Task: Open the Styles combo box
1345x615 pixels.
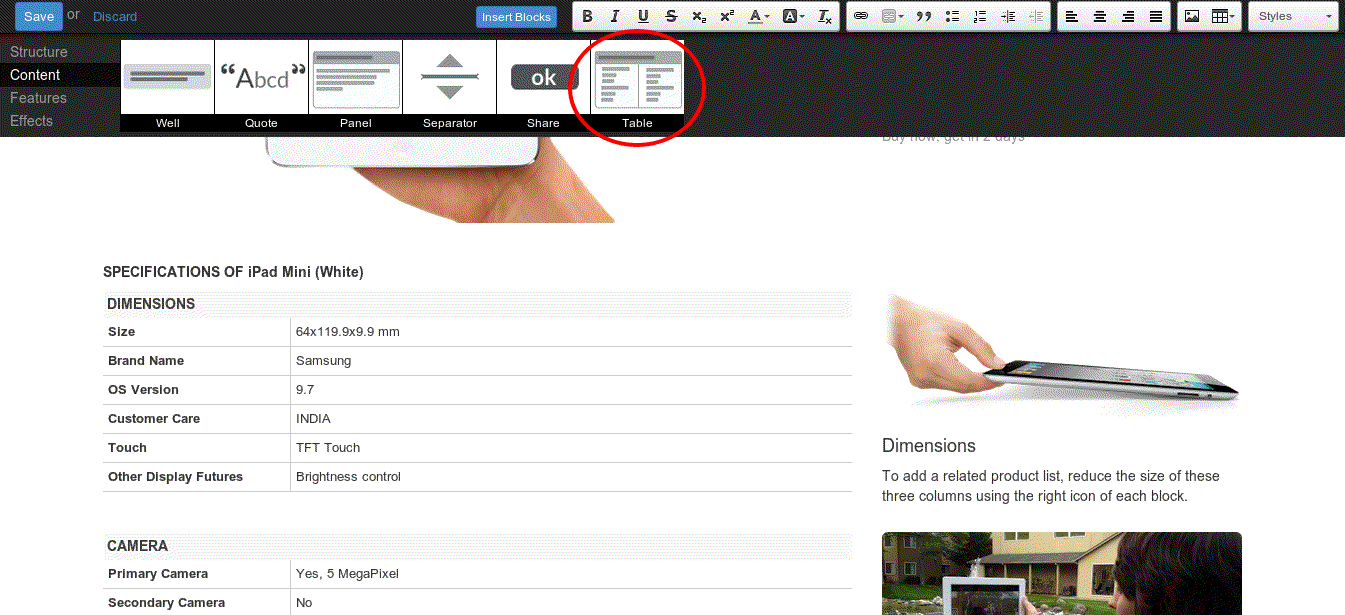Action: (1294, 16)
